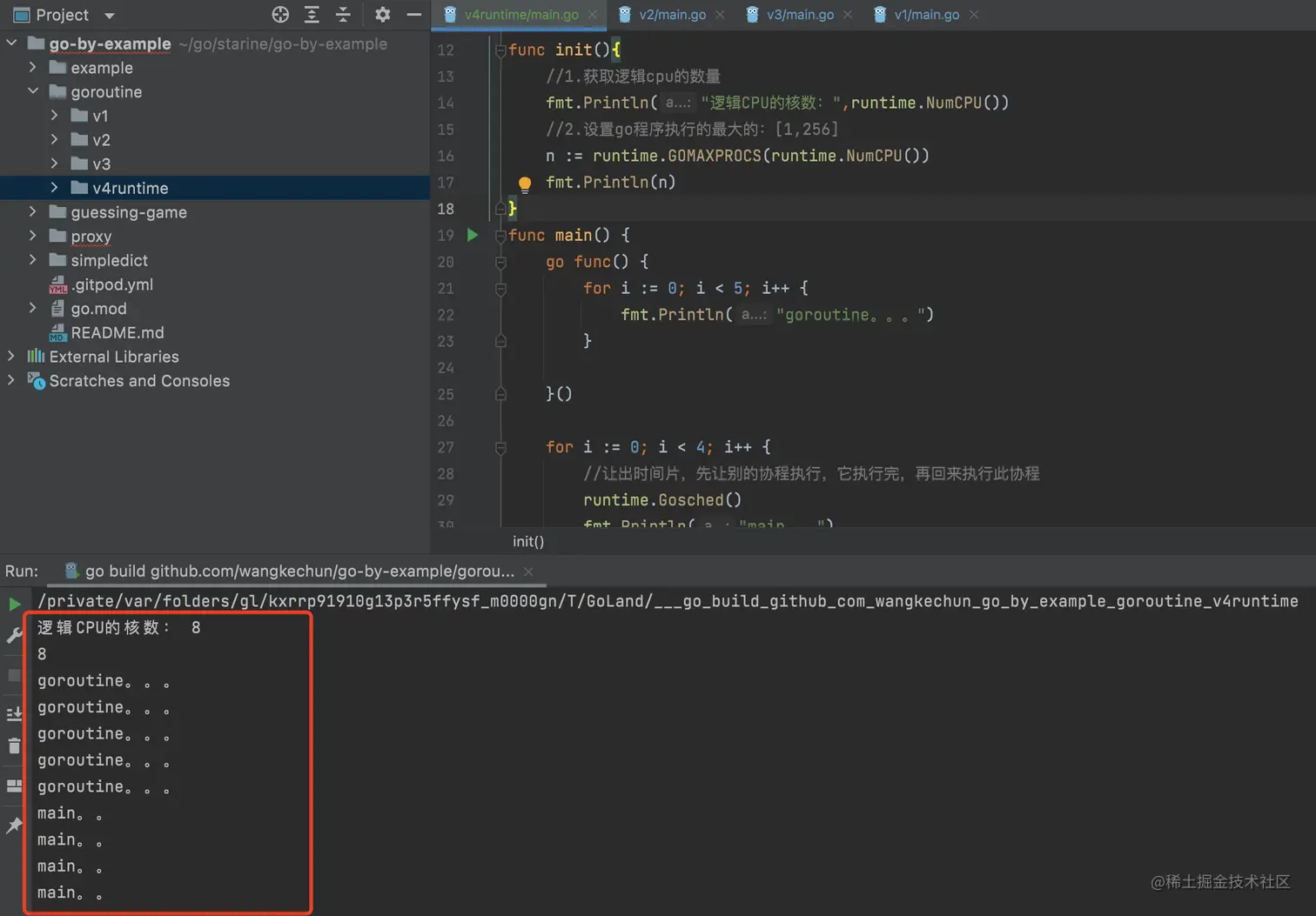Fold the go func() block on line 20
The height and width of the screenshot is (916, 1316).
(x=500, y=262)
